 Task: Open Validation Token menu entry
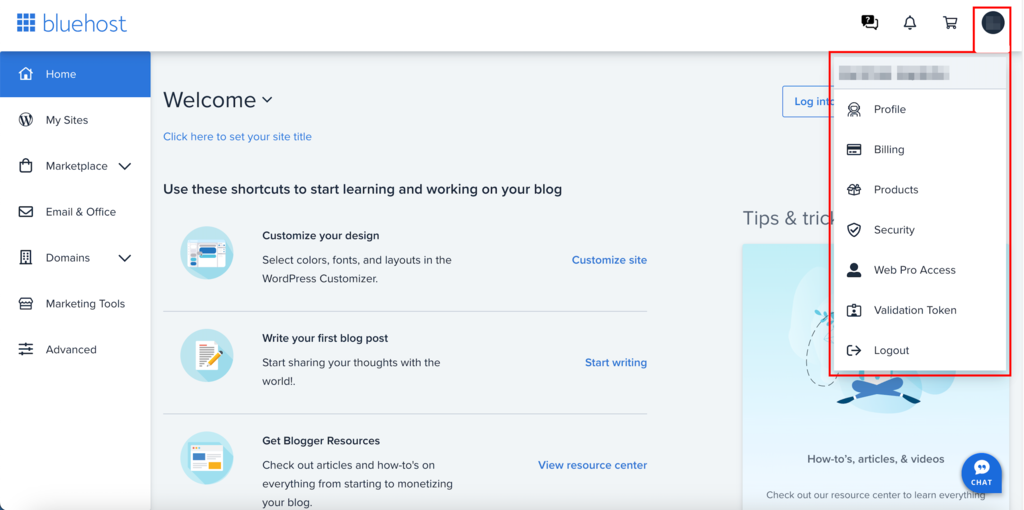point(914,310)
